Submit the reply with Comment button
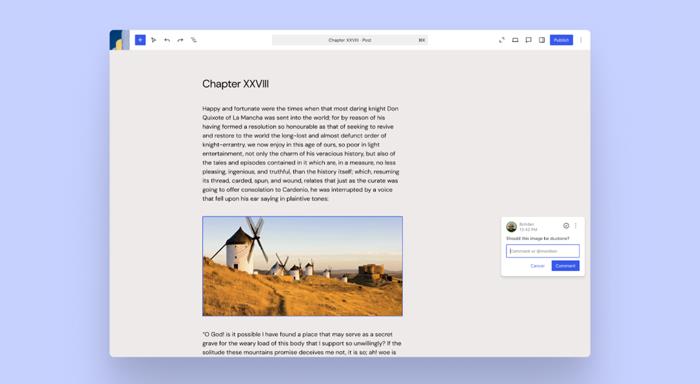The width and height of the screenshot is (700, 384). [x=566, y=266]
